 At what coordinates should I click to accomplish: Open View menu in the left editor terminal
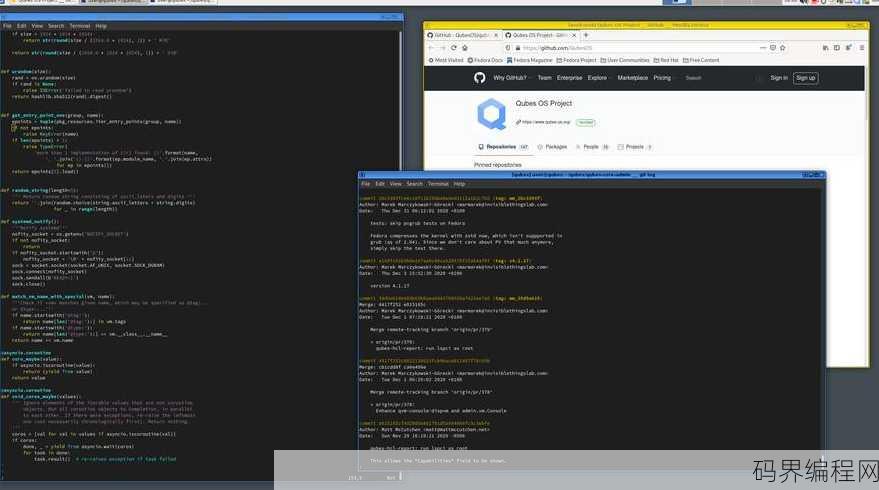pos(37,26)
